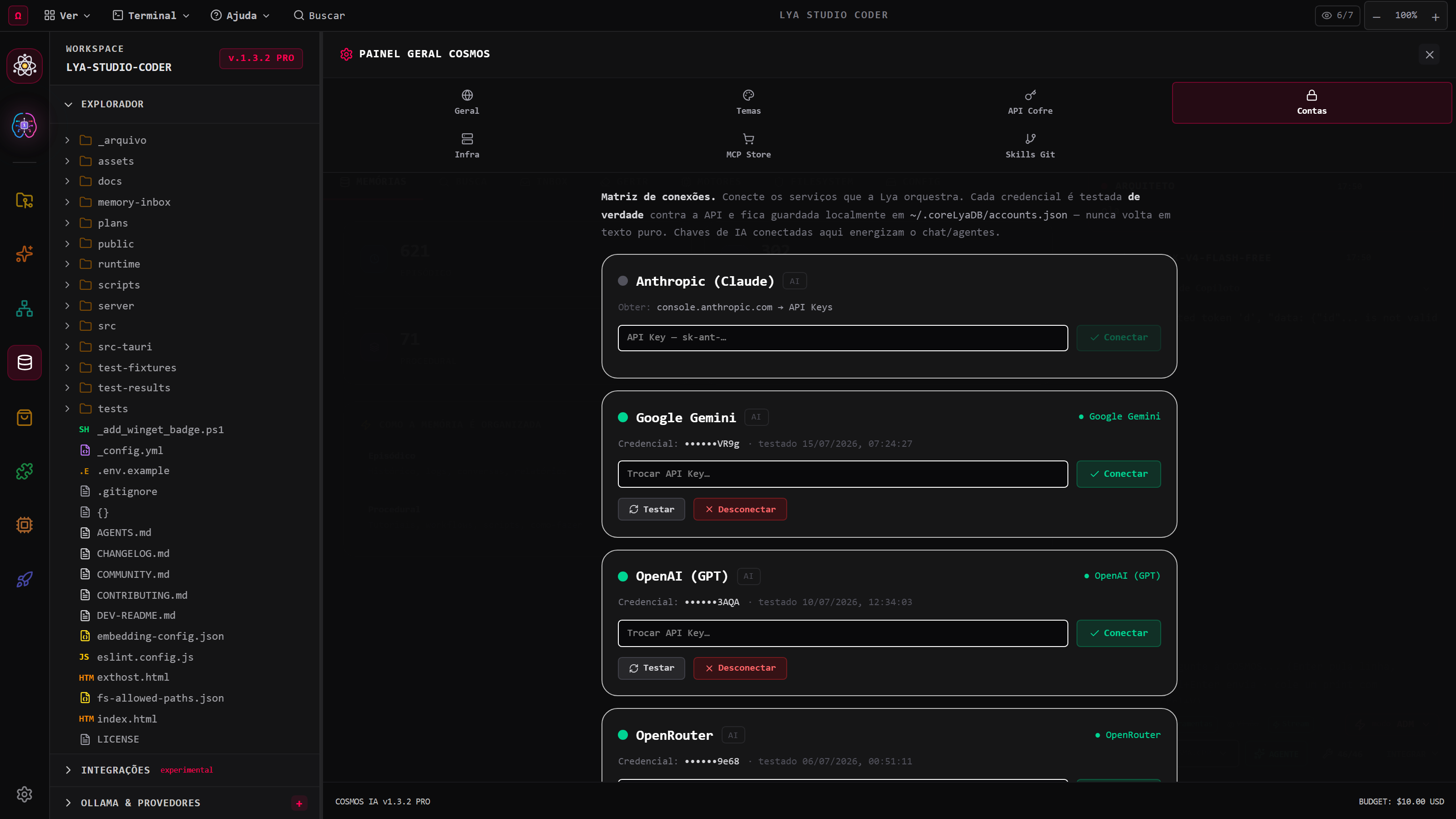Open the Ver menu
This screenshot has height=819, width=1456.
67,15
